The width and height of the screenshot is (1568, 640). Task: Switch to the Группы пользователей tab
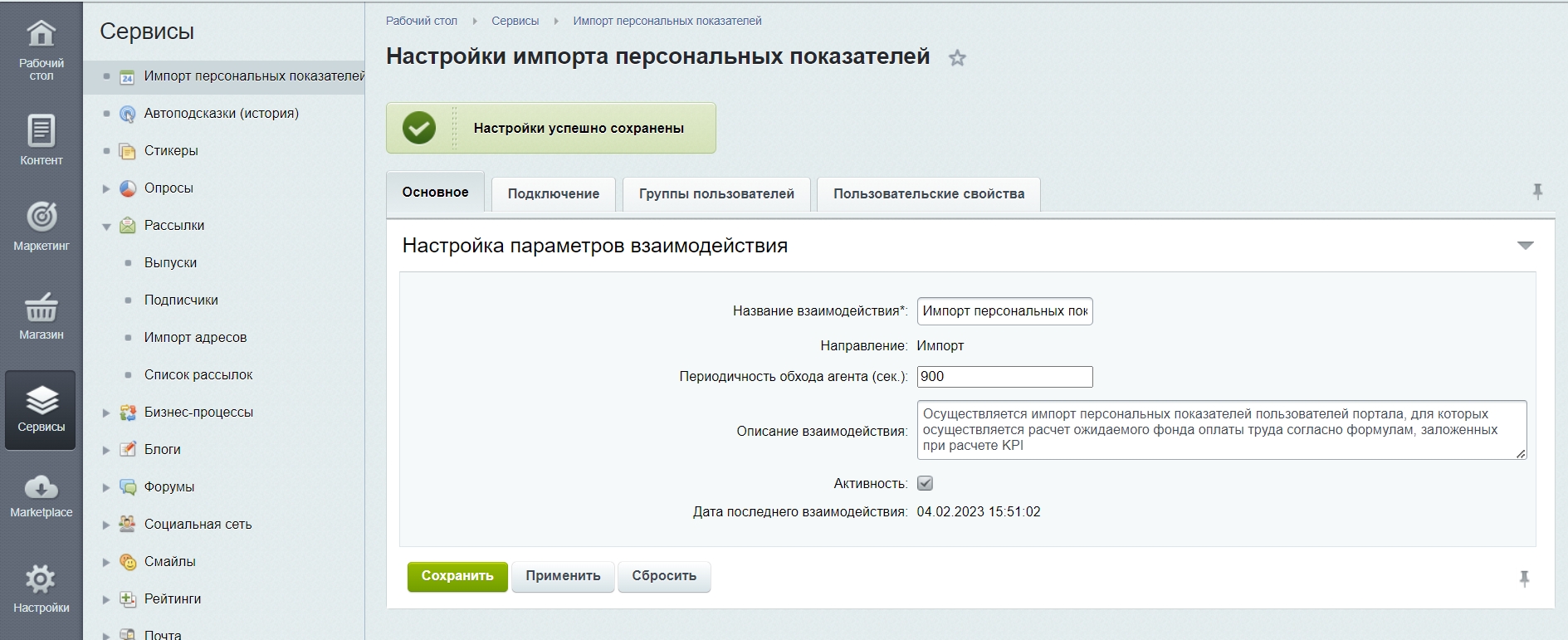click(x=716, y=193)
